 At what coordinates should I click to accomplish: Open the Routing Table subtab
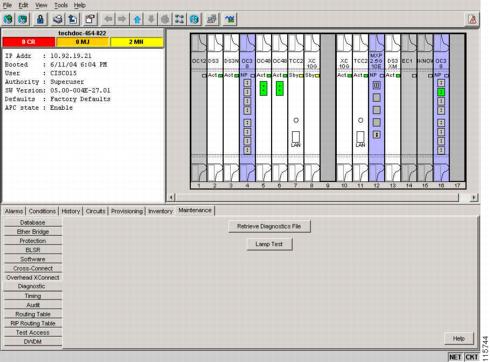33,314
